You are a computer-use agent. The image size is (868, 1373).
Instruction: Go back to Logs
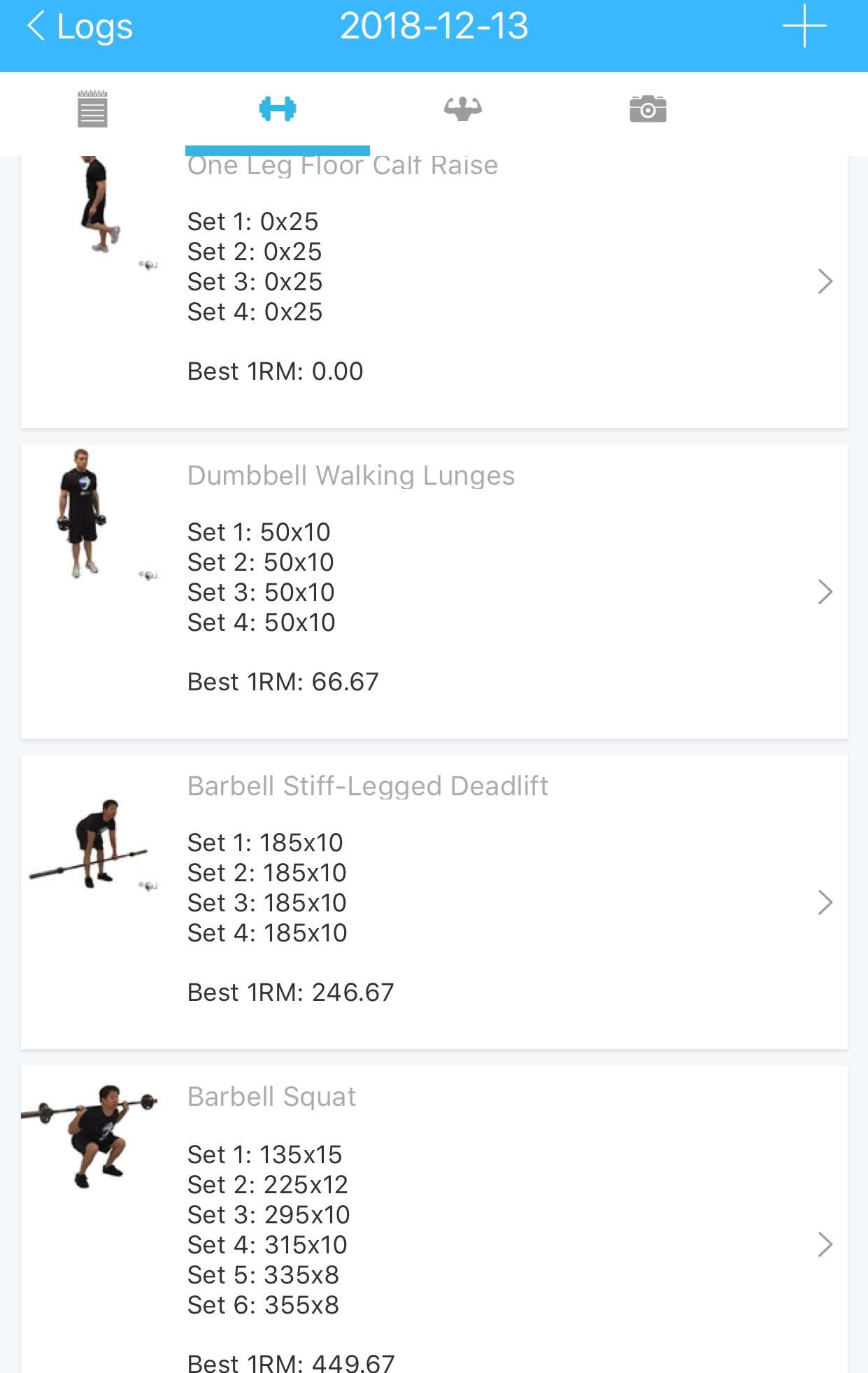79,27
